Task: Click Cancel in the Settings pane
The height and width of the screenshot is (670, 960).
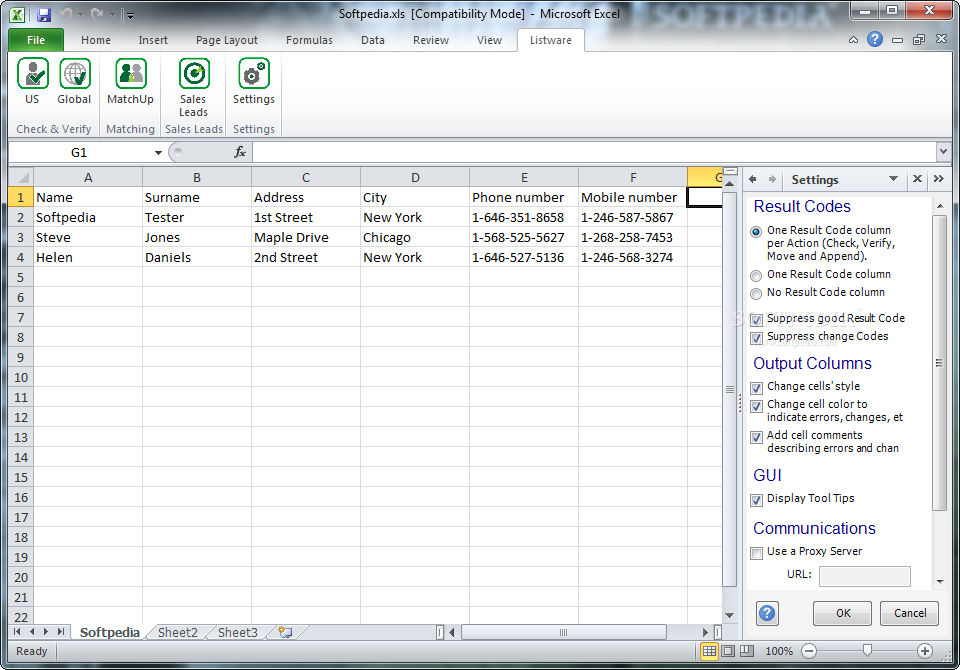Action: 909,613
